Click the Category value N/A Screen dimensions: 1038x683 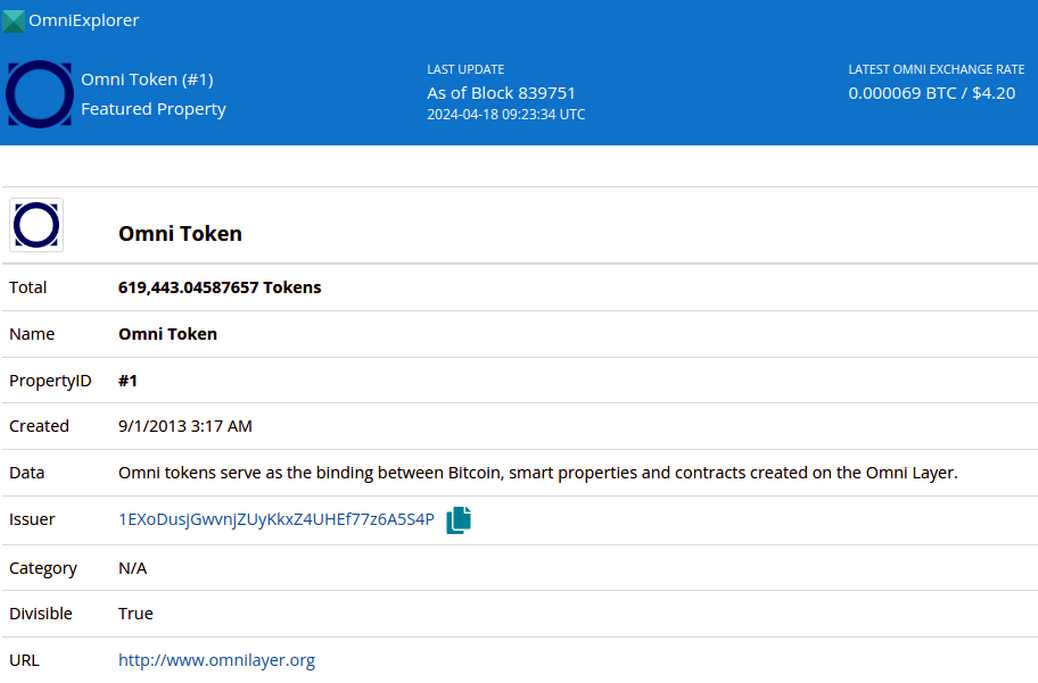132,569
